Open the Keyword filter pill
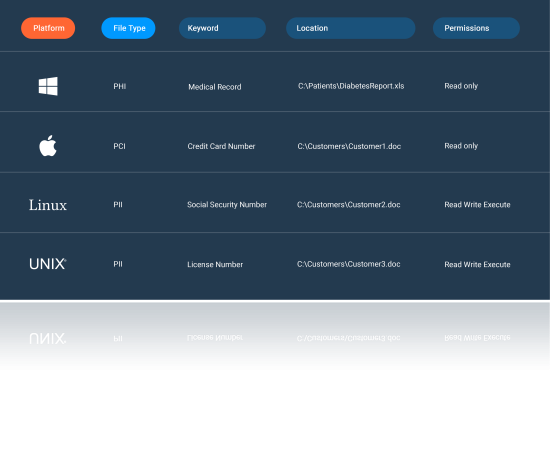The image size is (550, 459). coord(222,28)
